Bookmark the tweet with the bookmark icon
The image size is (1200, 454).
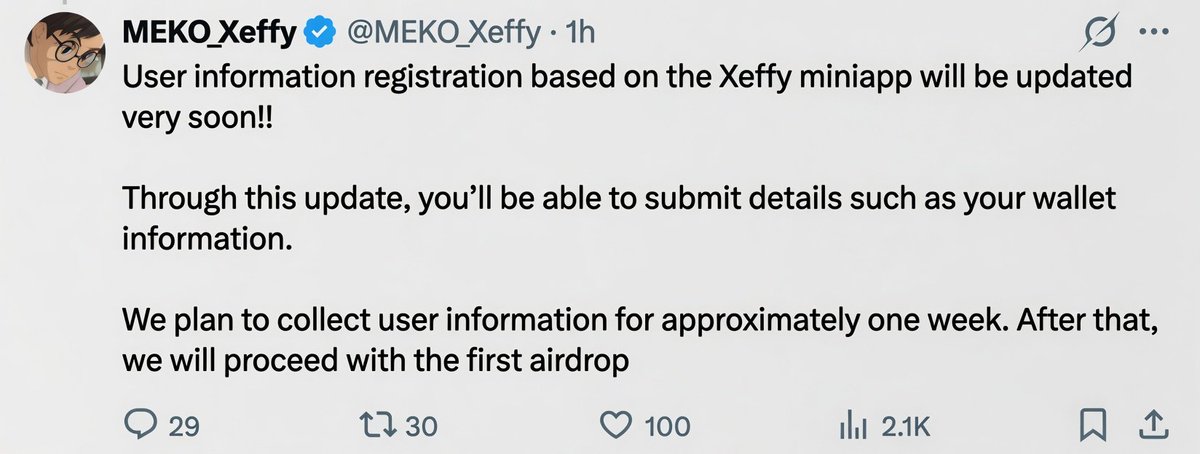tap(1092, 426)
